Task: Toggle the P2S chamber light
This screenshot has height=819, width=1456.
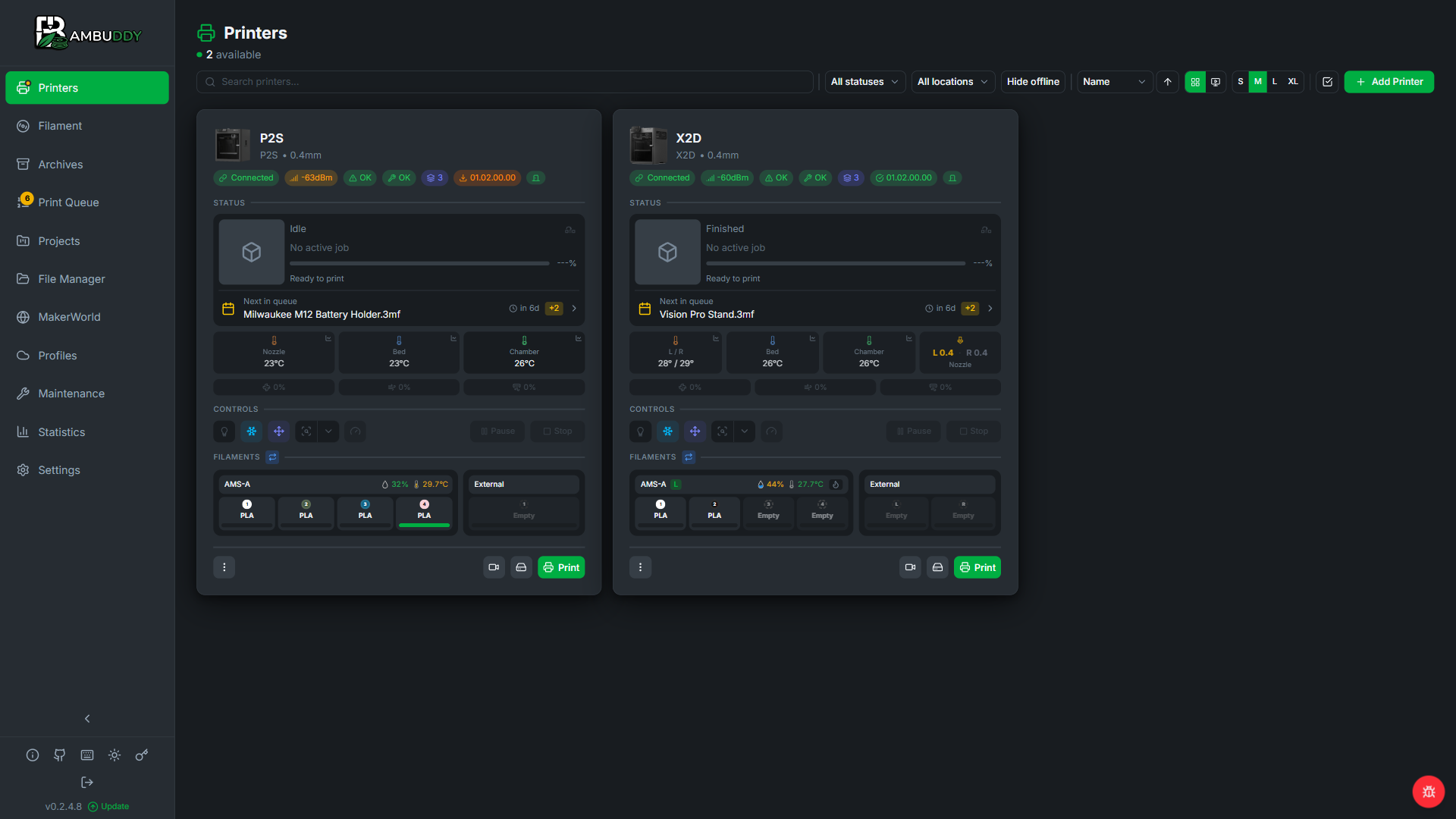Action: [224, 431]
